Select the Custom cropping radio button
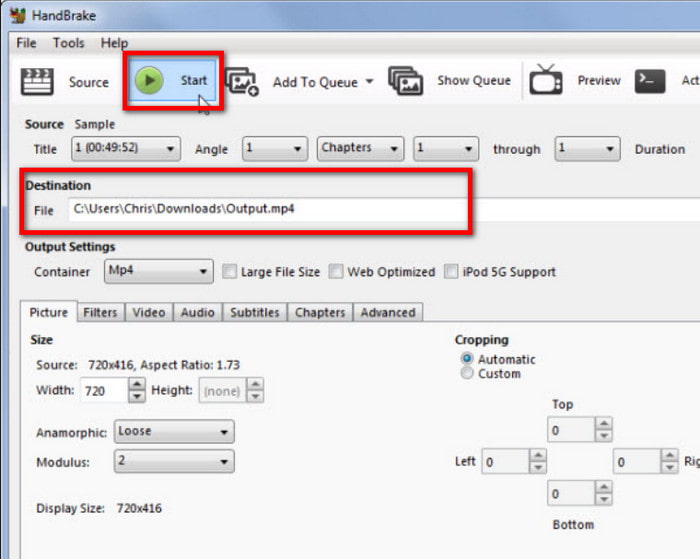 click(467, 373)
